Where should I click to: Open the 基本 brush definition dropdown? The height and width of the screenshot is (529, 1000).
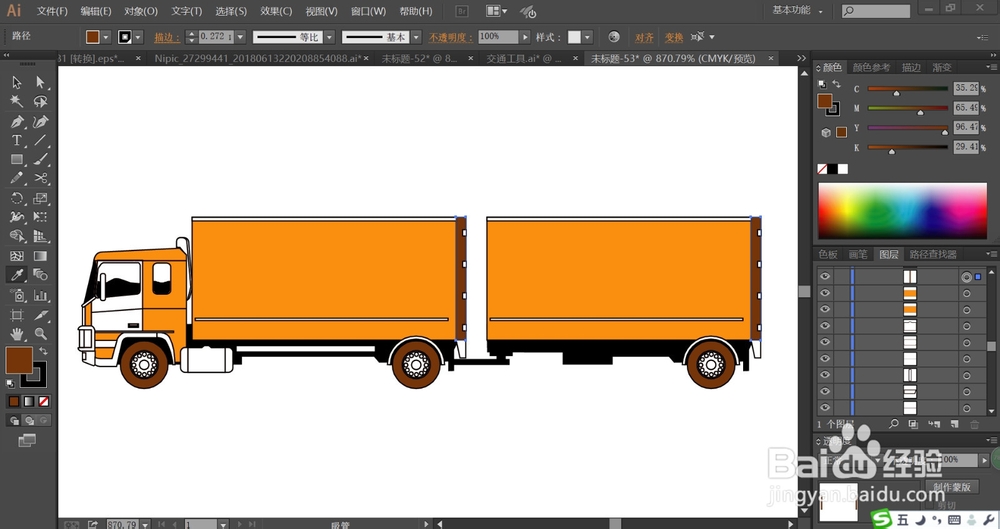[x=416, y=37]
